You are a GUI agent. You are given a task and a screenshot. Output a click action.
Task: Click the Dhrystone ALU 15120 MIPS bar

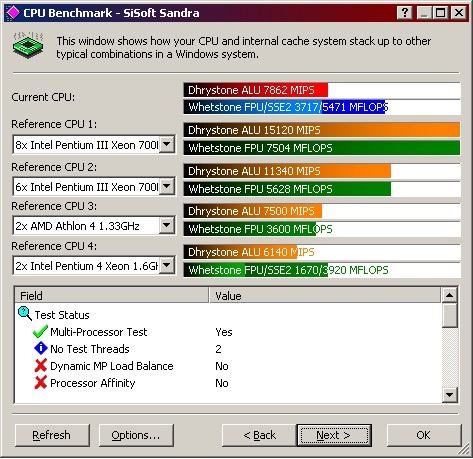tap(322, 130)
